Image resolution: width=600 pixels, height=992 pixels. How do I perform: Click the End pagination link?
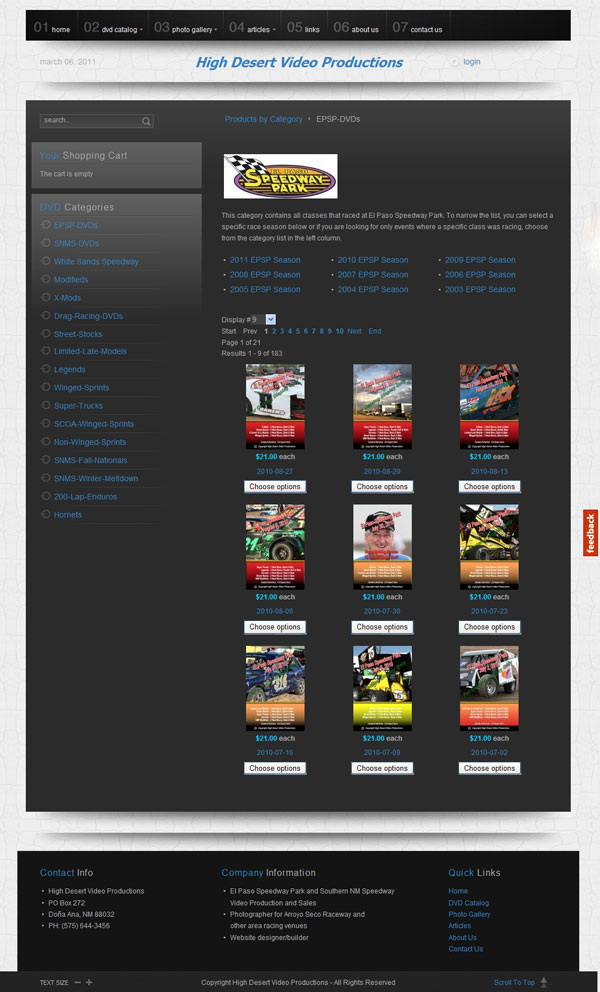375,331
